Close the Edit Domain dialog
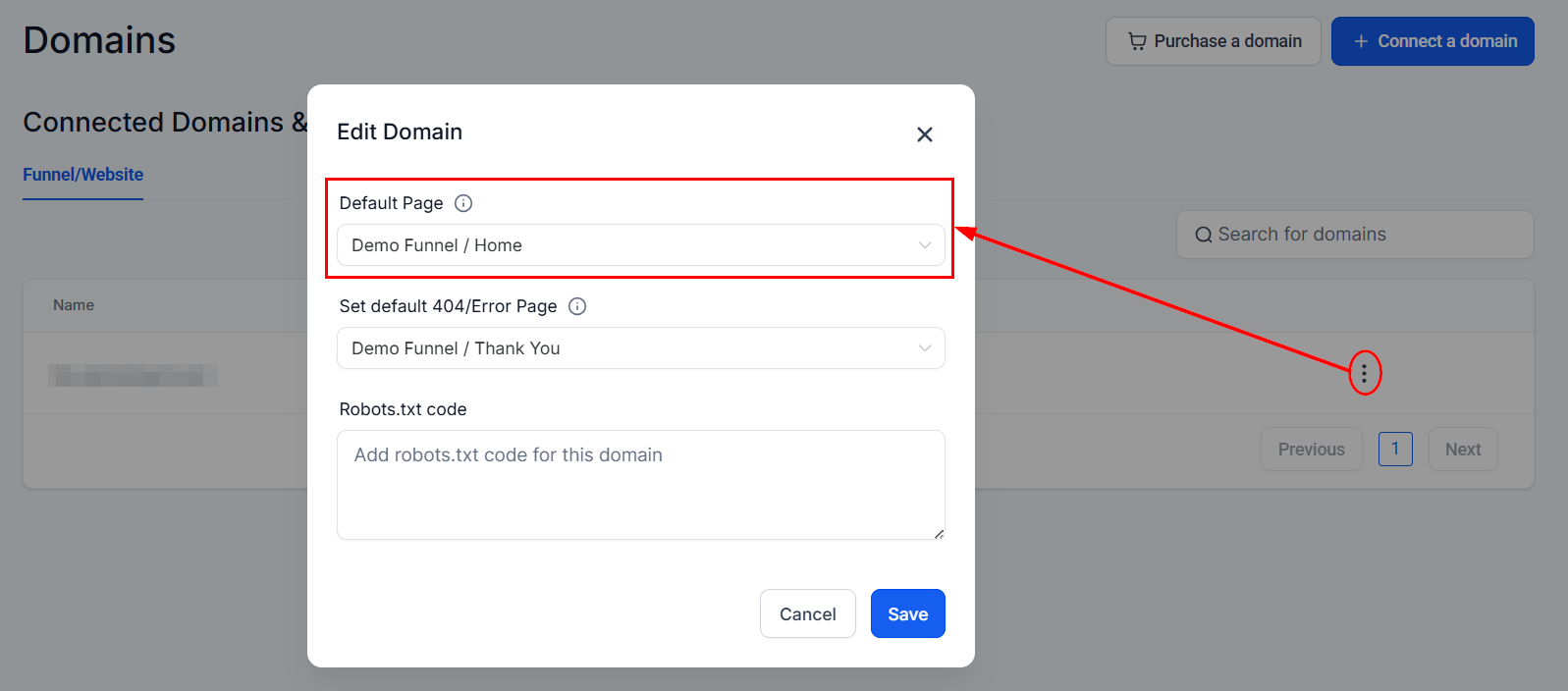The width and height of the screenshot is (1568, 691). (924, 134)
